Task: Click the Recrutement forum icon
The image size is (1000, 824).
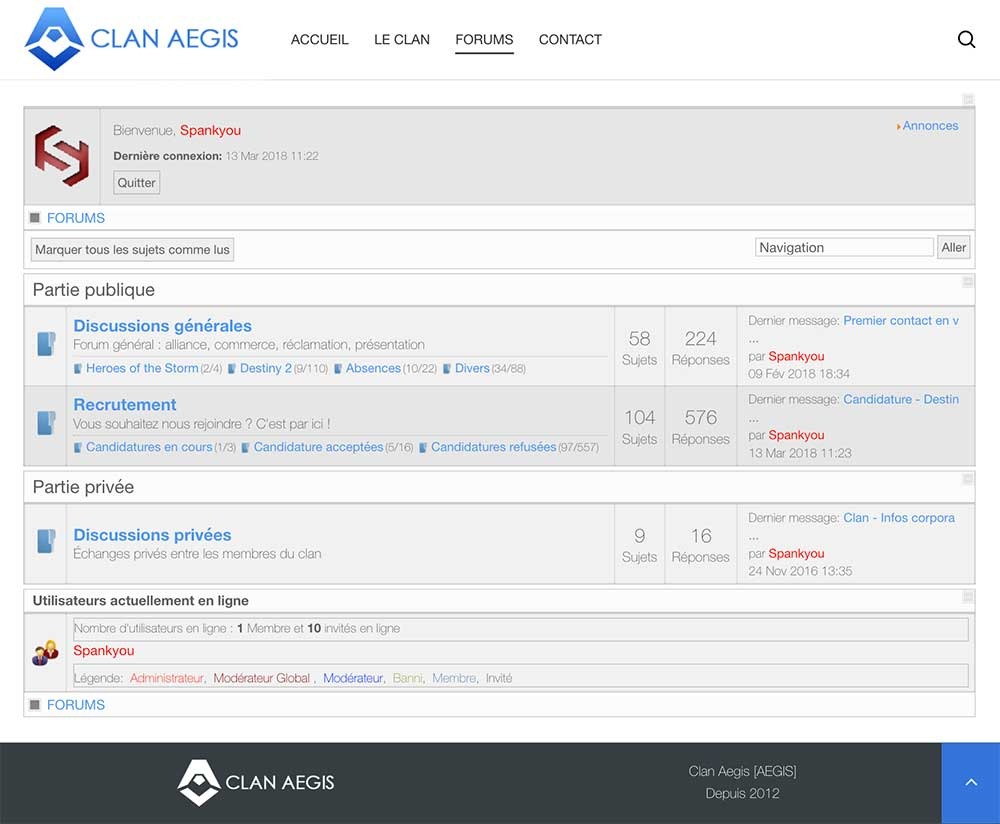Action: [45, 422]
